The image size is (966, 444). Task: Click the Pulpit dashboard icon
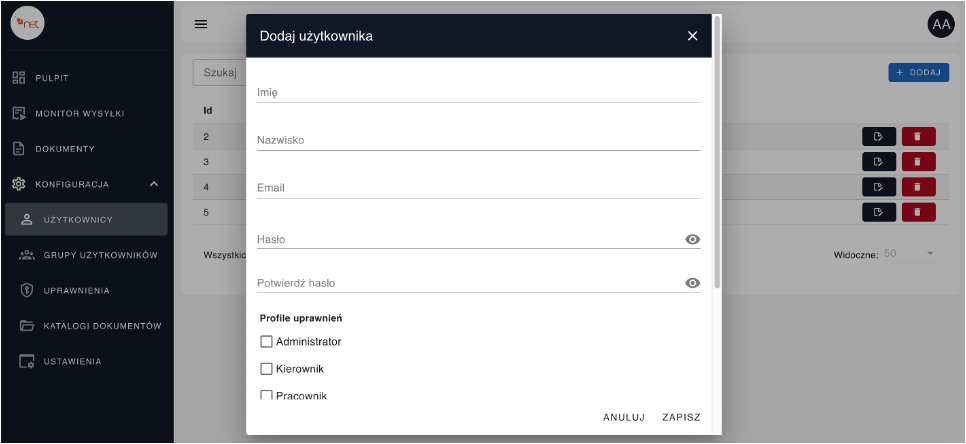point(18,78)
